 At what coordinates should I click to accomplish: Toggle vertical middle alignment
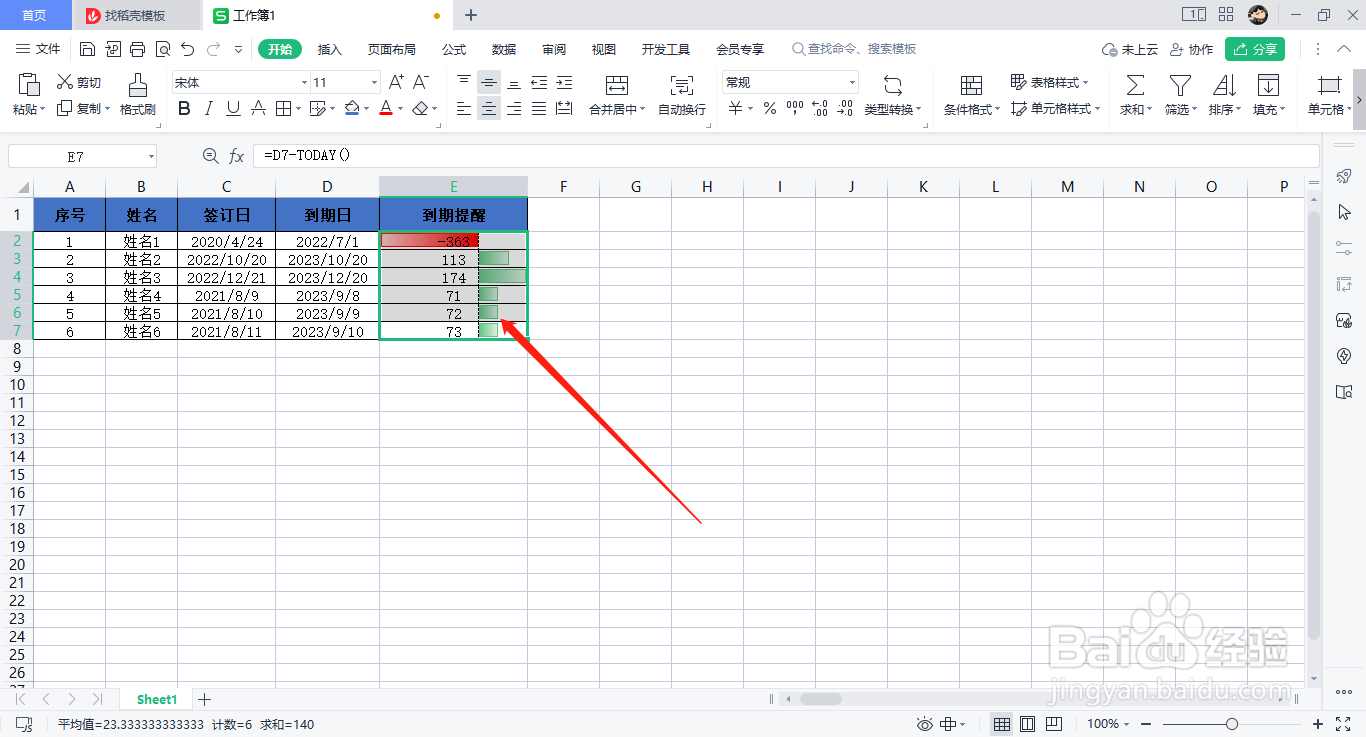(489, 82)
